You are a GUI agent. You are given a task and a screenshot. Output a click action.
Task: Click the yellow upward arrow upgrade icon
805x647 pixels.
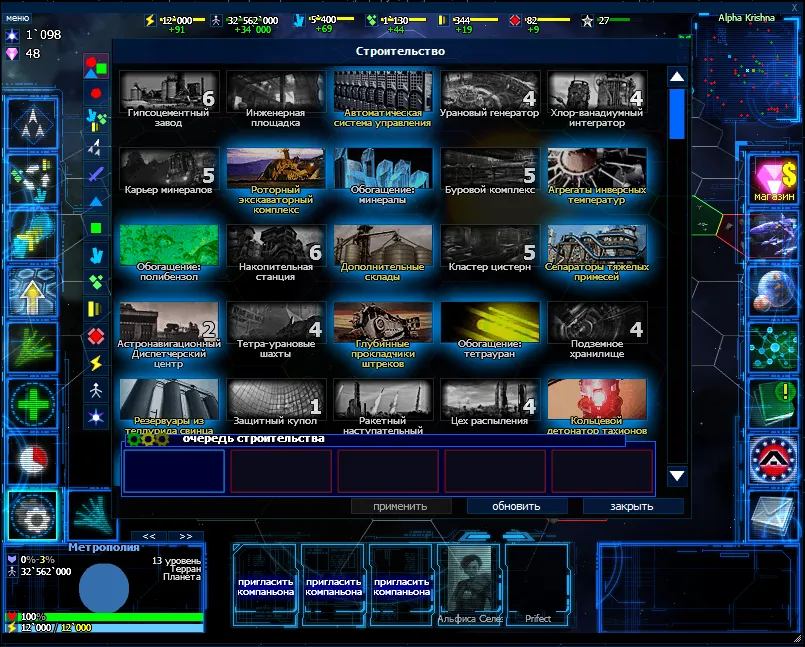[34, 292]
